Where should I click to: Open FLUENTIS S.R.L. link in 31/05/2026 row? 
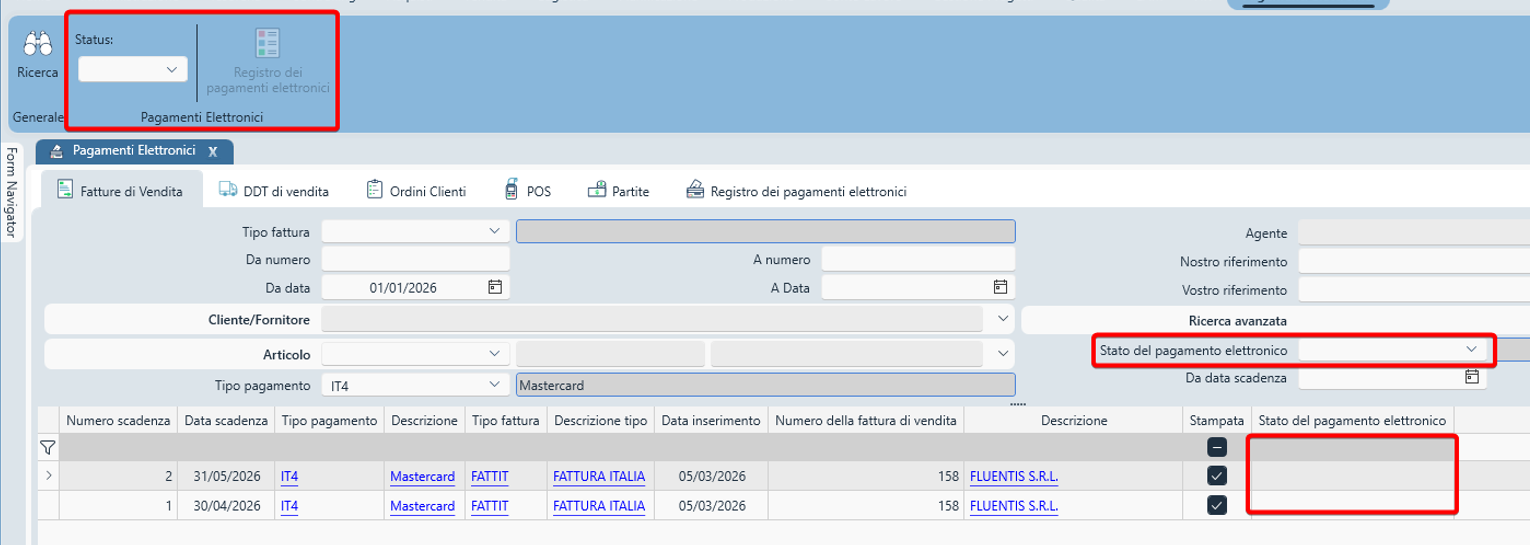pyautogui.click(x=1014, y=477)
